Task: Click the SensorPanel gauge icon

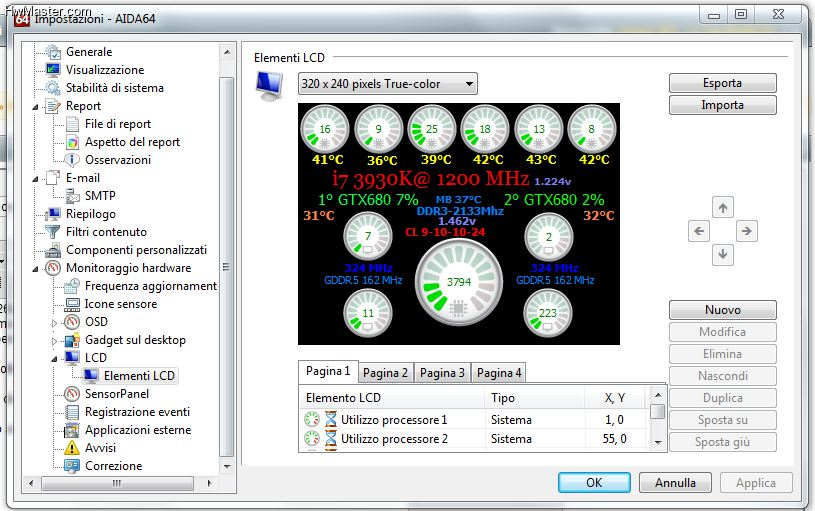Action: coord(72,394)
